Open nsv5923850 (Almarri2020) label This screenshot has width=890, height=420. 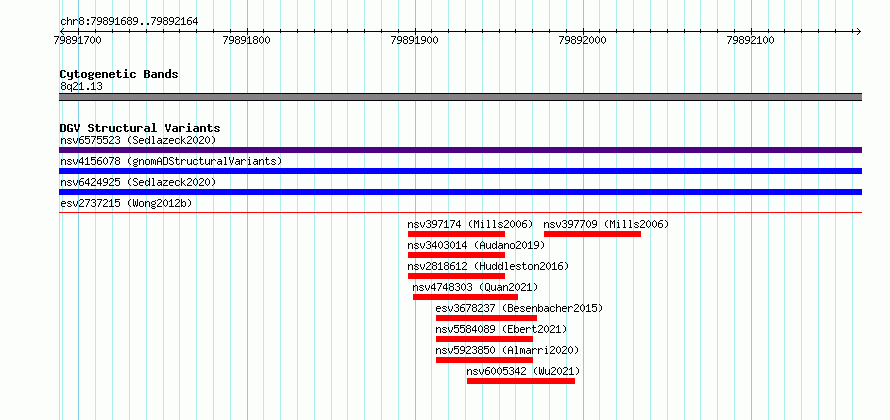507,350
